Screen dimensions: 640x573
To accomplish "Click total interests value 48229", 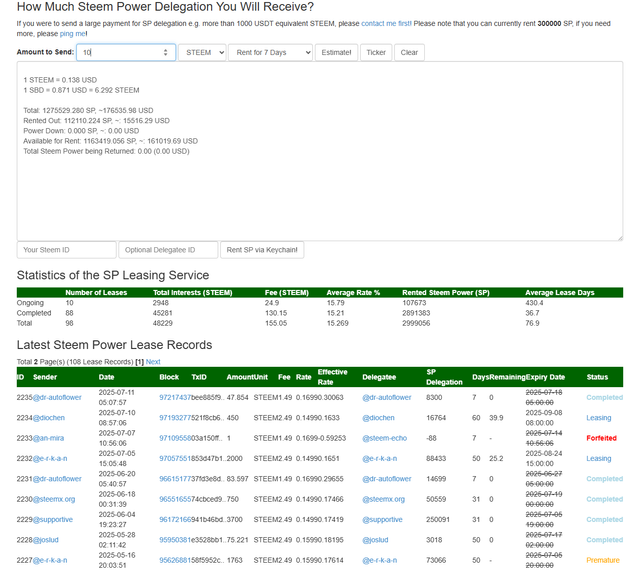I will click(x=162, y=323).
